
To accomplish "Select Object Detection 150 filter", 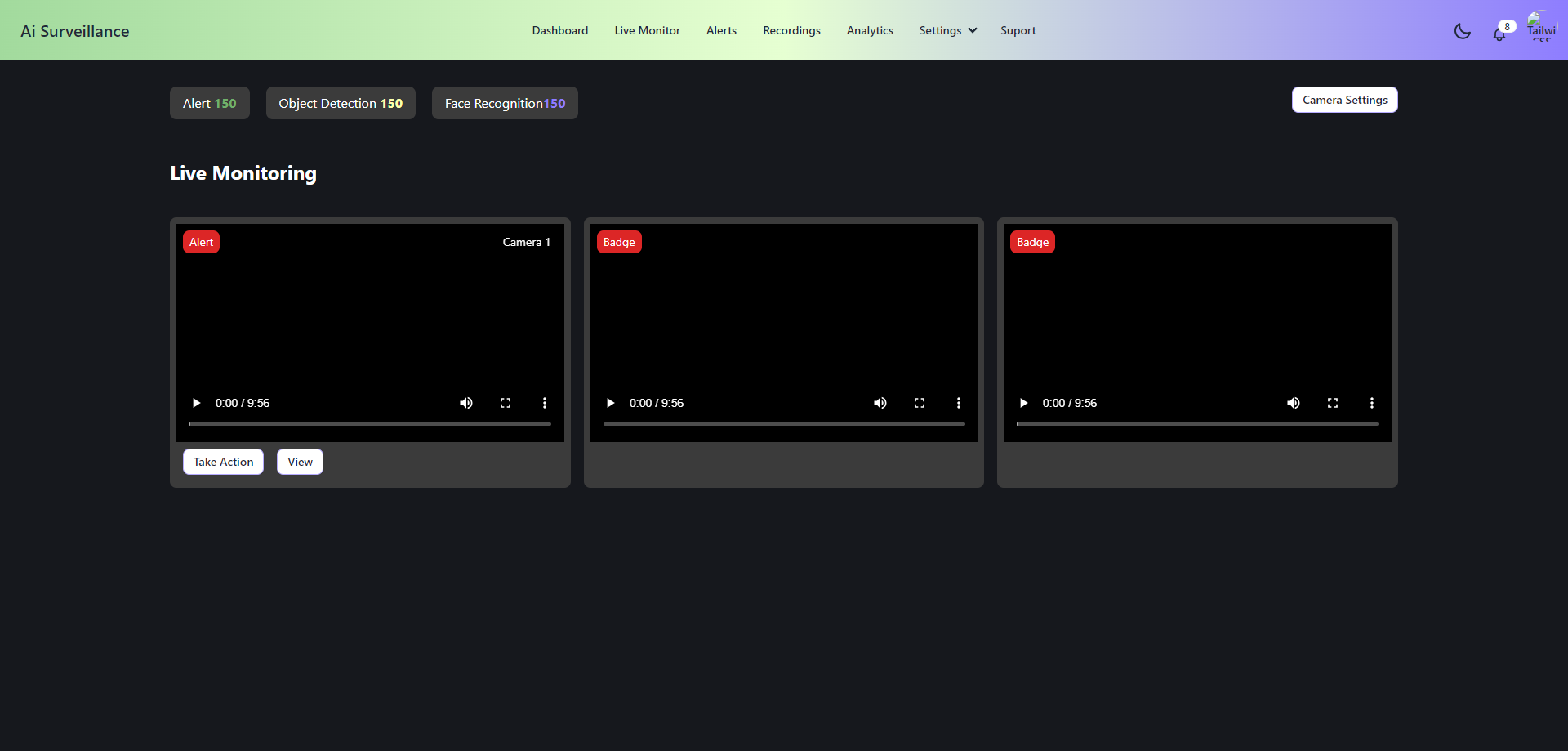I will click(341, 103).
